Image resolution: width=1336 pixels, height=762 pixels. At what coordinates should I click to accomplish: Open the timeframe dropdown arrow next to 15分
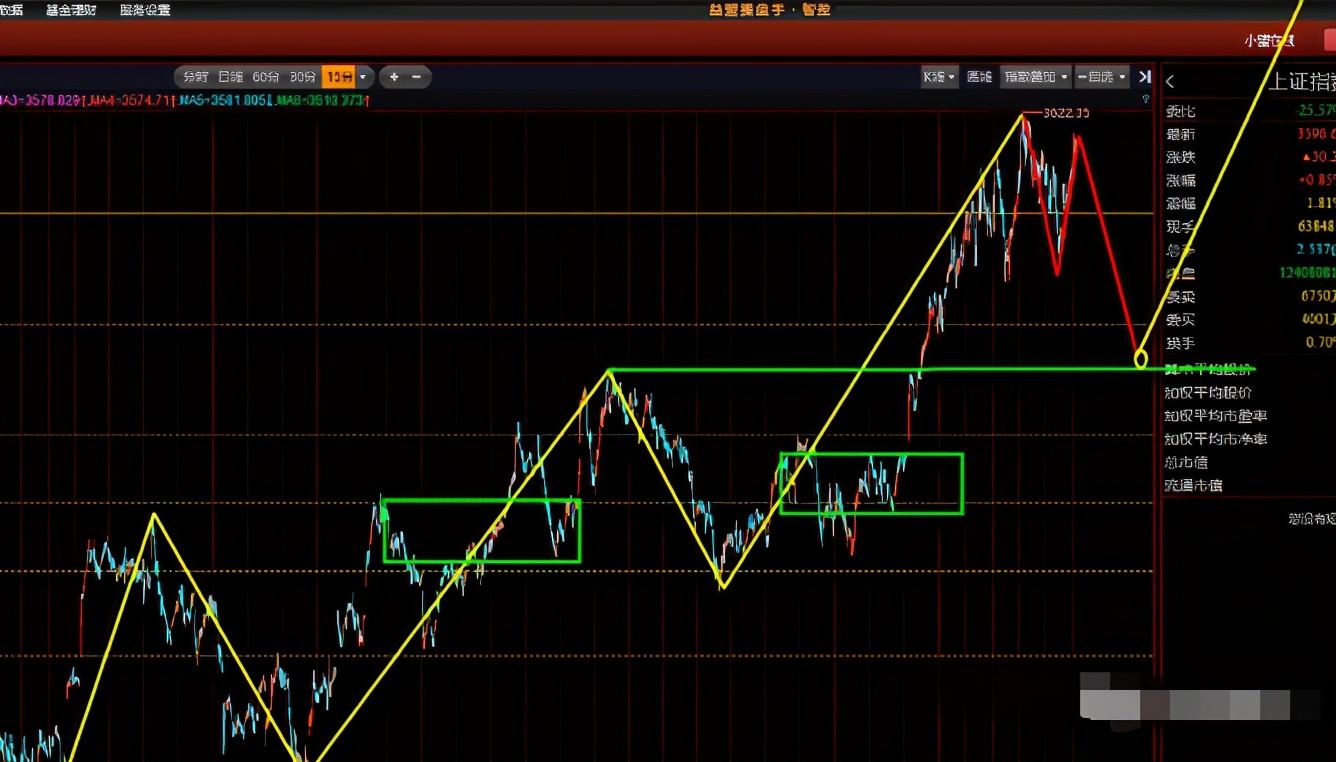point(364,77)
